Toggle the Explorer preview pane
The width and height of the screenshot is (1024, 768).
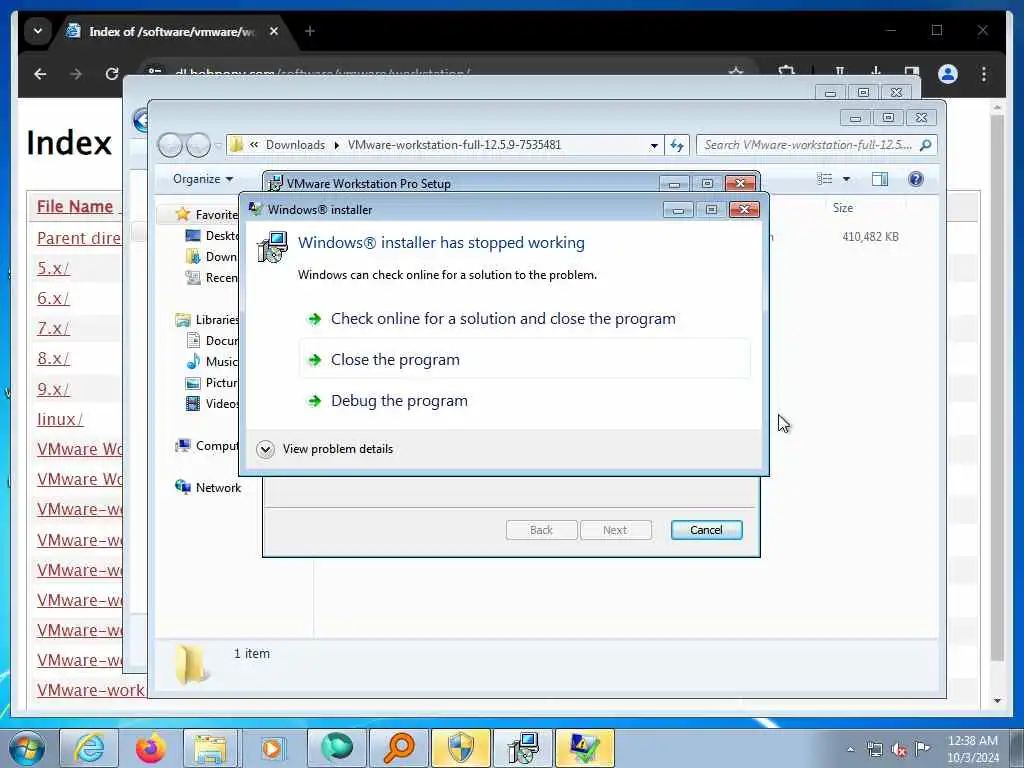click(x=880, y=179)
